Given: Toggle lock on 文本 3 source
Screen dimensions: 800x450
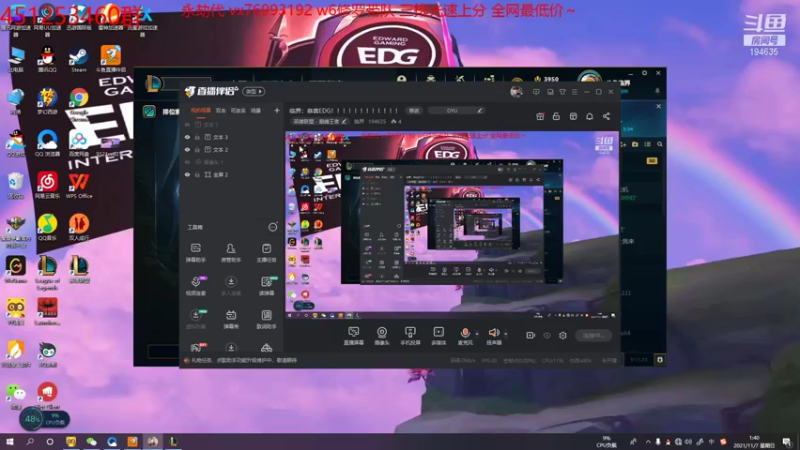Looking at the screenshot, I should point(197,137).
